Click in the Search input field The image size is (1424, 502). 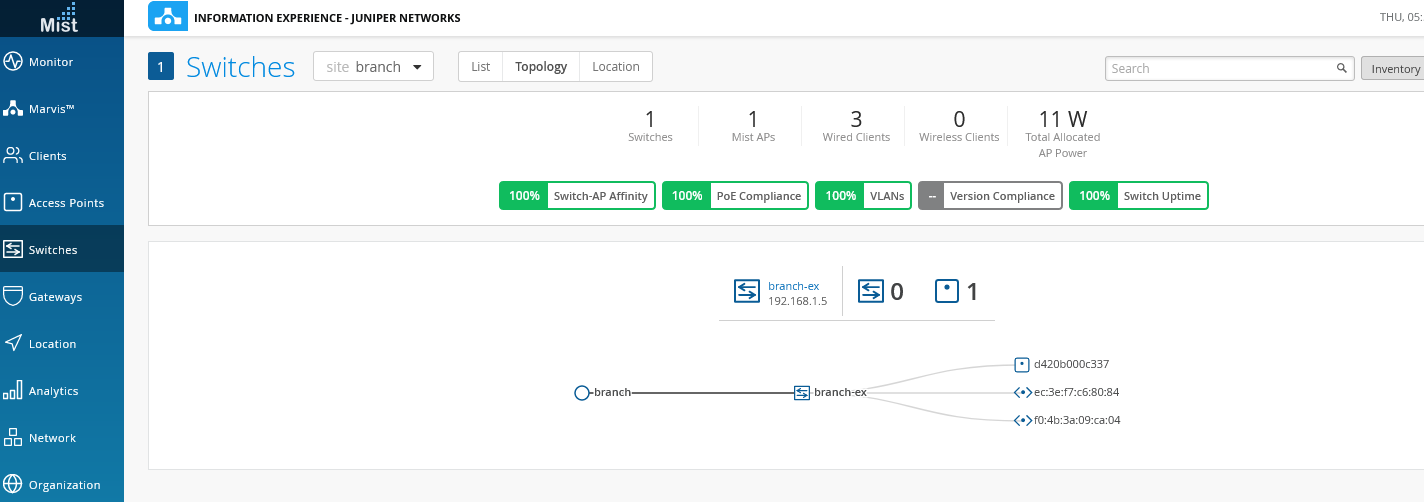(1220, 69)
